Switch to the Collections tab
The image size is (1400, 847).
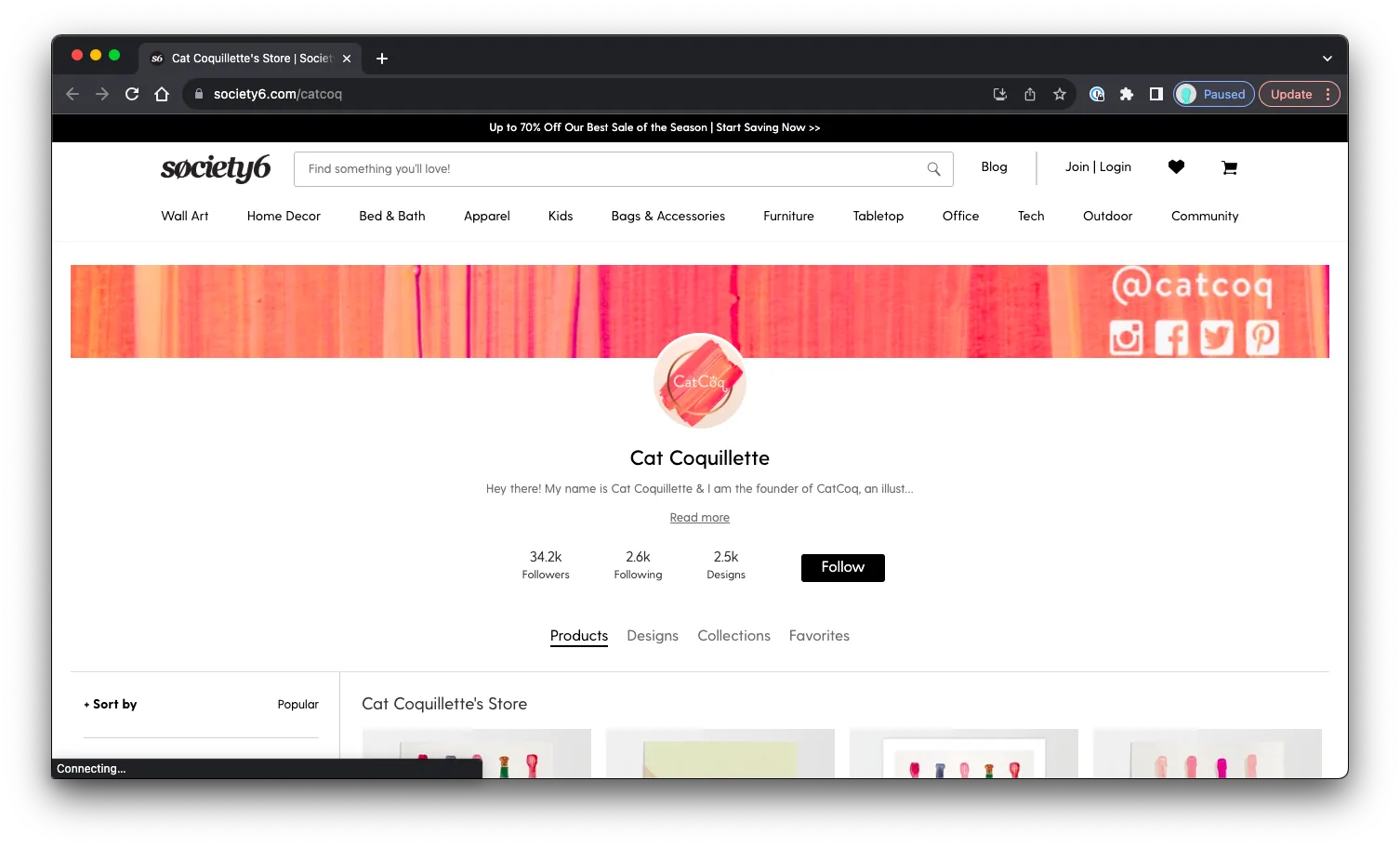734,636
